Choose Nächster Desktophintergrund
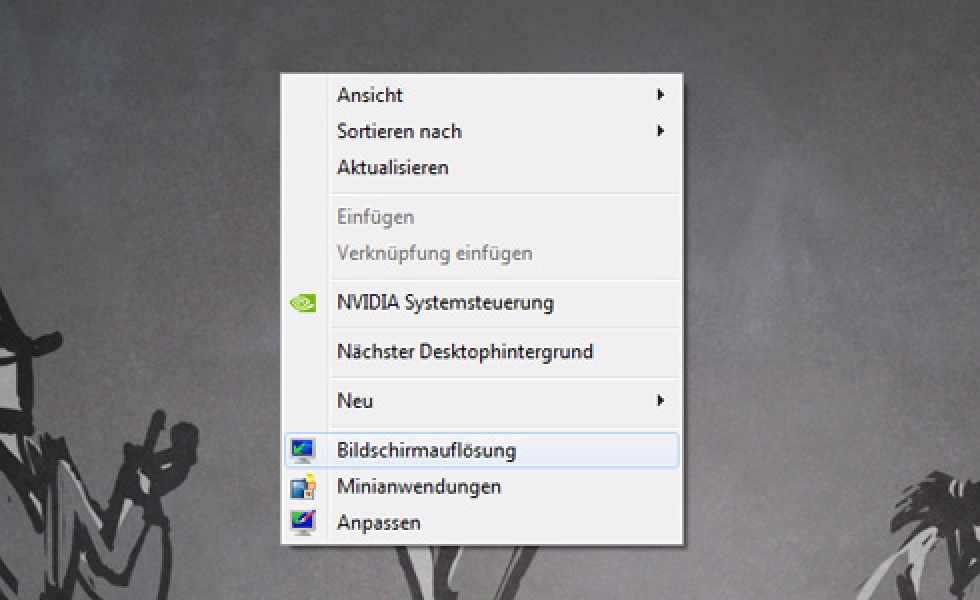Viewport: 980px width, 600px height. (x=465, y=352)
